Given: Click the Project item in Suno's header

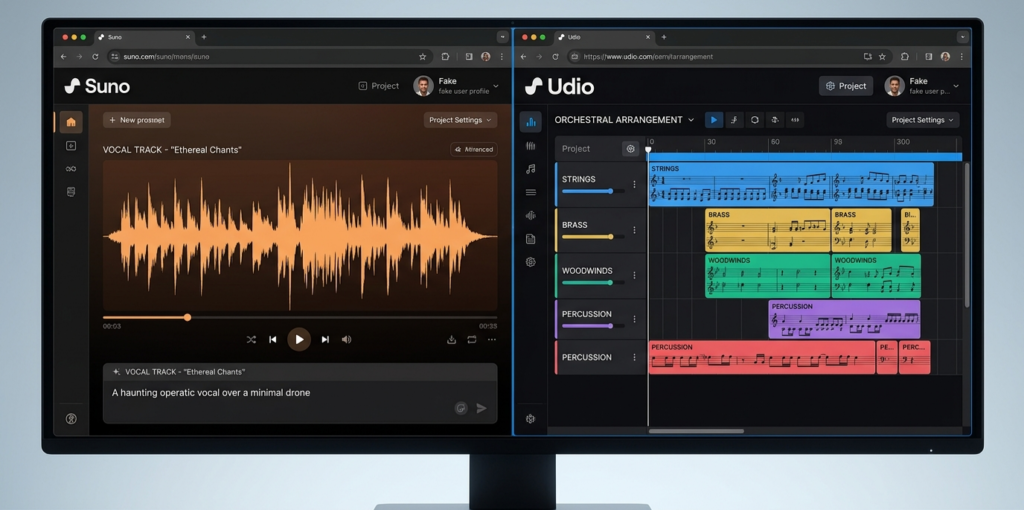Looking at the screenshot, I should click(x=379, y=86).
